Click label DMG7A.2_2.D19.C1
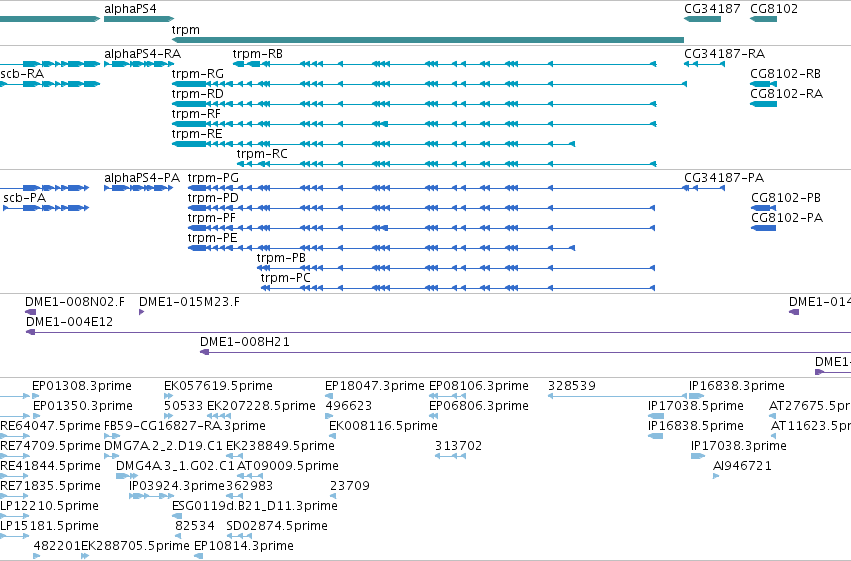Viewport: 851px width, 561px height. pyautogui.click(x=163, y=446)
